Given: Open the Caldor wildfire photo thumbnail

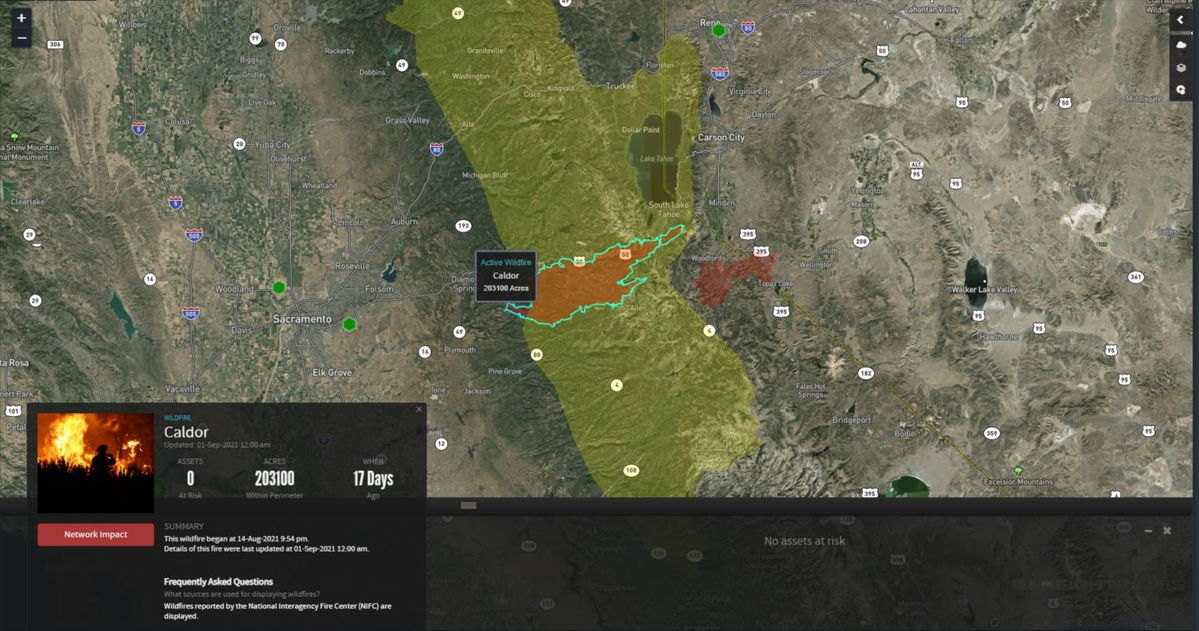Looking at the screenshot, I should pyautogui.click(x=96, y=463).
